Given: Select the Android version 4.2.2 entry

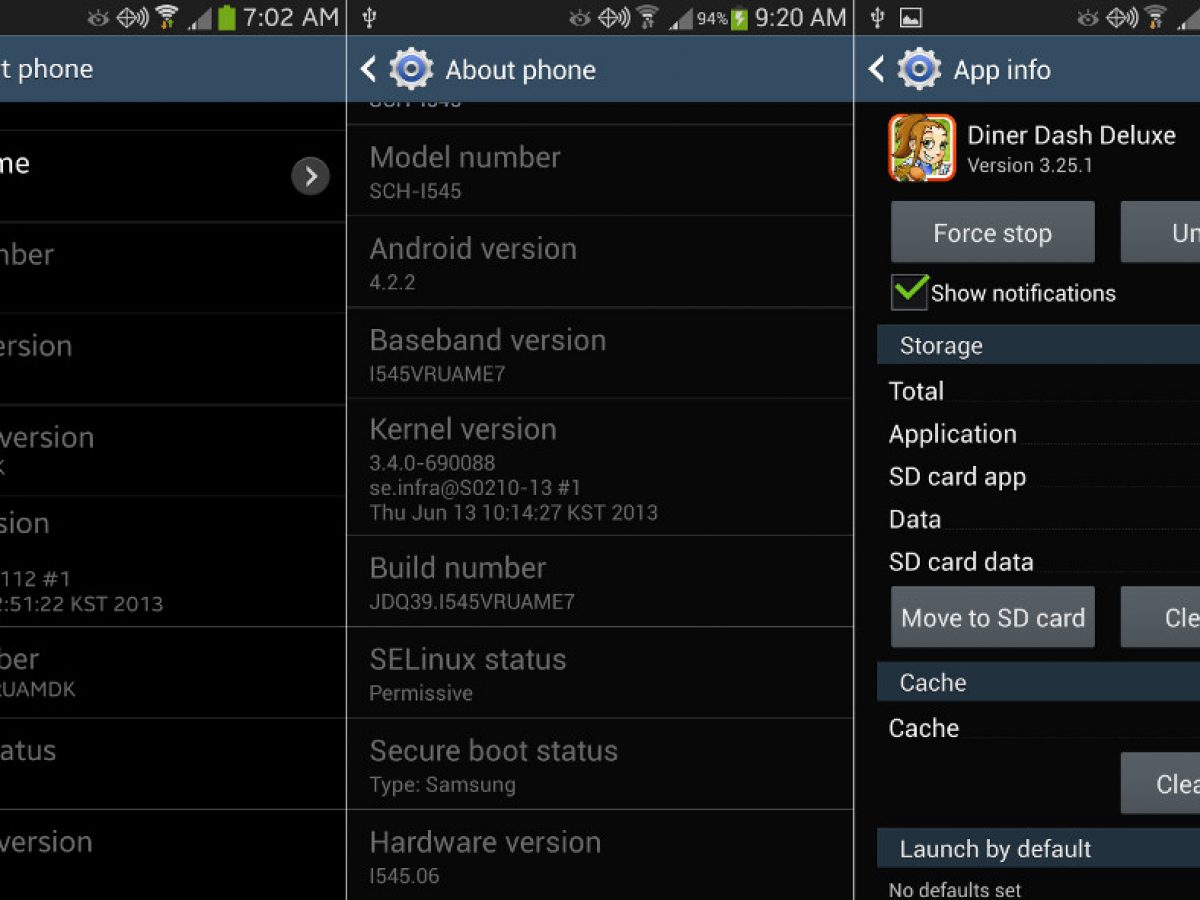Looking at the screenshot, I should pyautogui.click(x=600, y=262).
